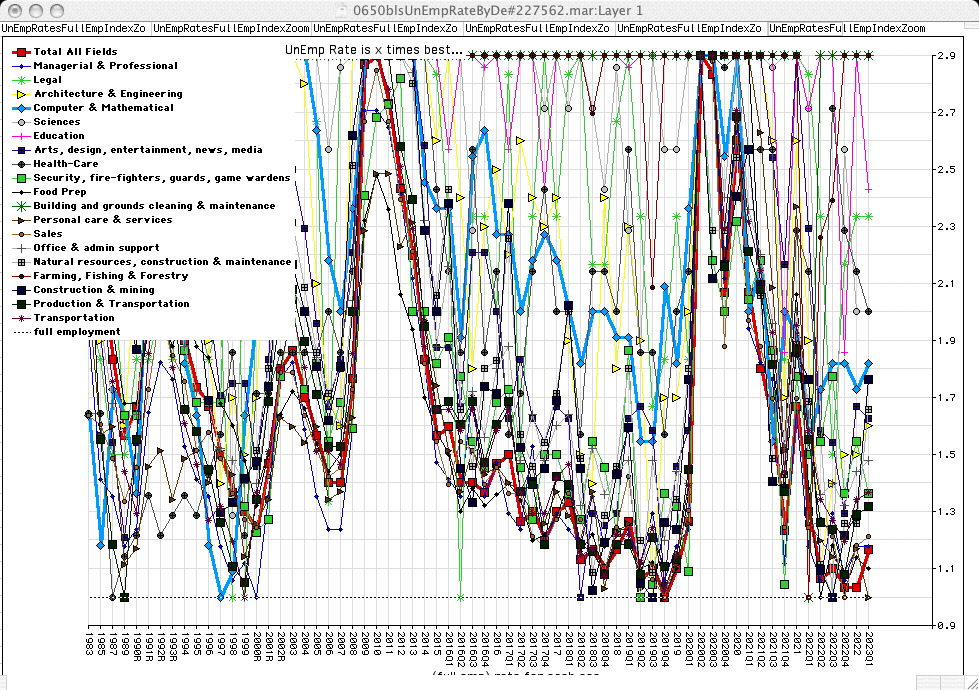Image resolution: width=979 pixels, height=690 pixels.
Task: Select the yellow Architecture & Engineering triangle marker
Action: pyautogui.click(x=19, y=93)
